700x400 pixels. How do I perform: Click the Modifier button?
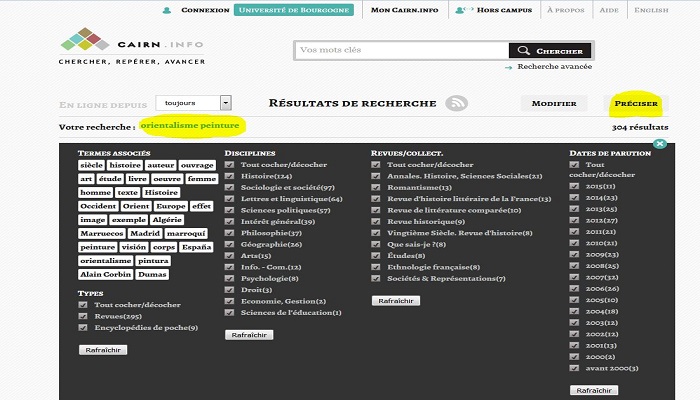(553, 103)
